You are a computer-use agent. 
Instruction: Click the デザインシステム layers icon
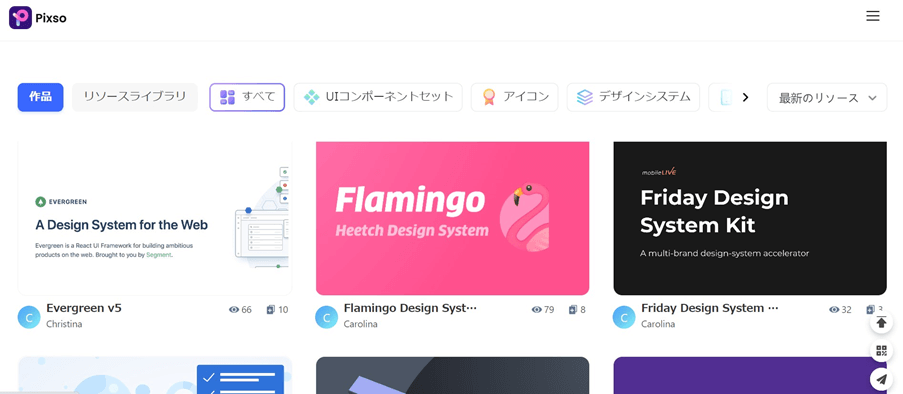(585, 97)
